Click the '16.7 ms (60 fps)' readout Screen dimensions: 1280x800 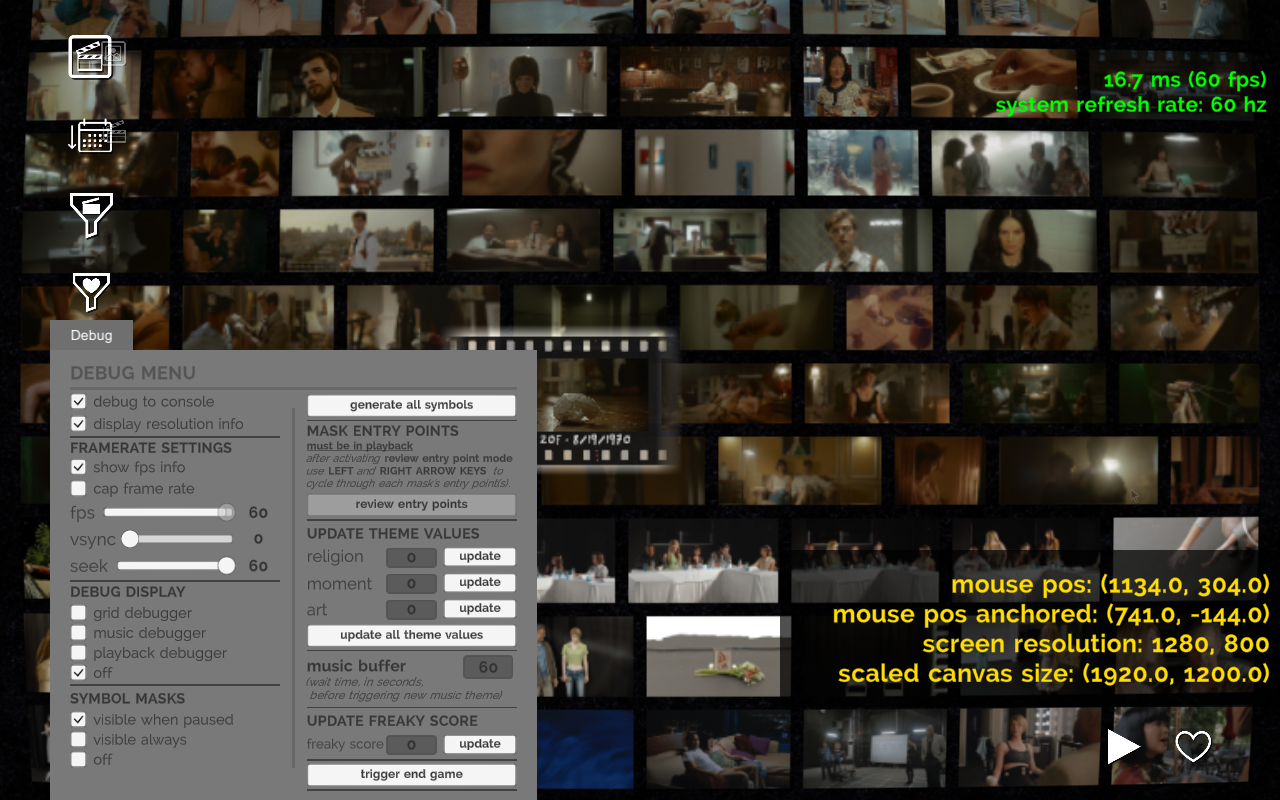coord(1185,80)
